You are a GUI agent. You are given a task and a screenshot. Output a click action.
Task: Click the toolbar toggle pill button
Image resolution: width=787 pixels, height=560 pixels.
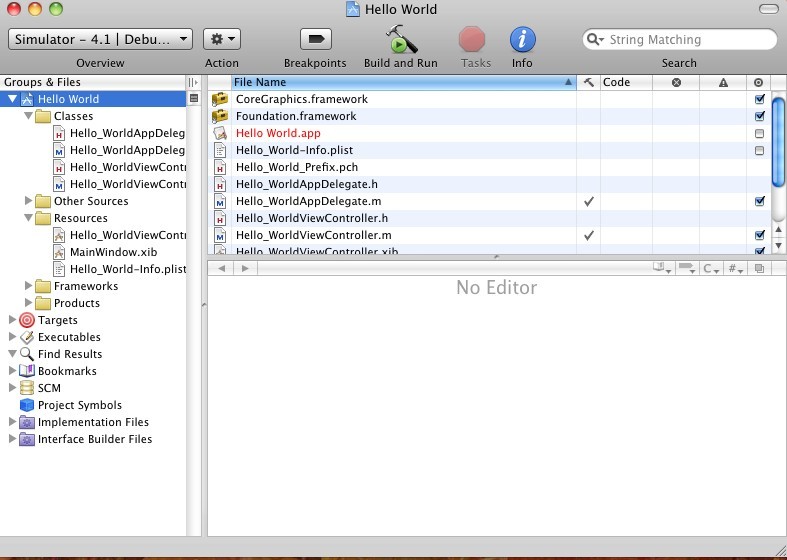tap(769, 9)
